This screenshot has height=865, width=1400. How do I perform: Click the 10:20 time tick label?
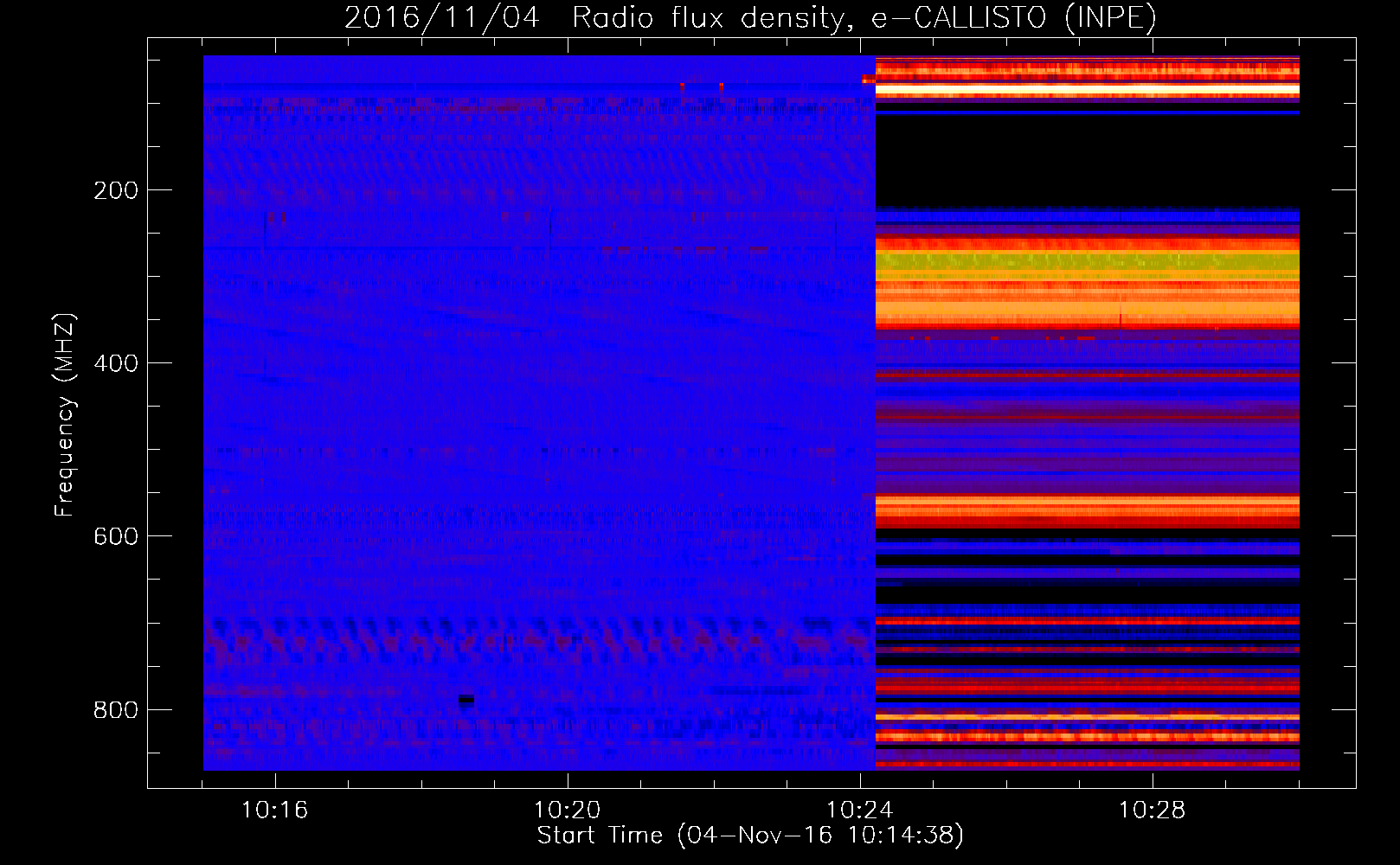pyautogui.click(x=568, y=811)
